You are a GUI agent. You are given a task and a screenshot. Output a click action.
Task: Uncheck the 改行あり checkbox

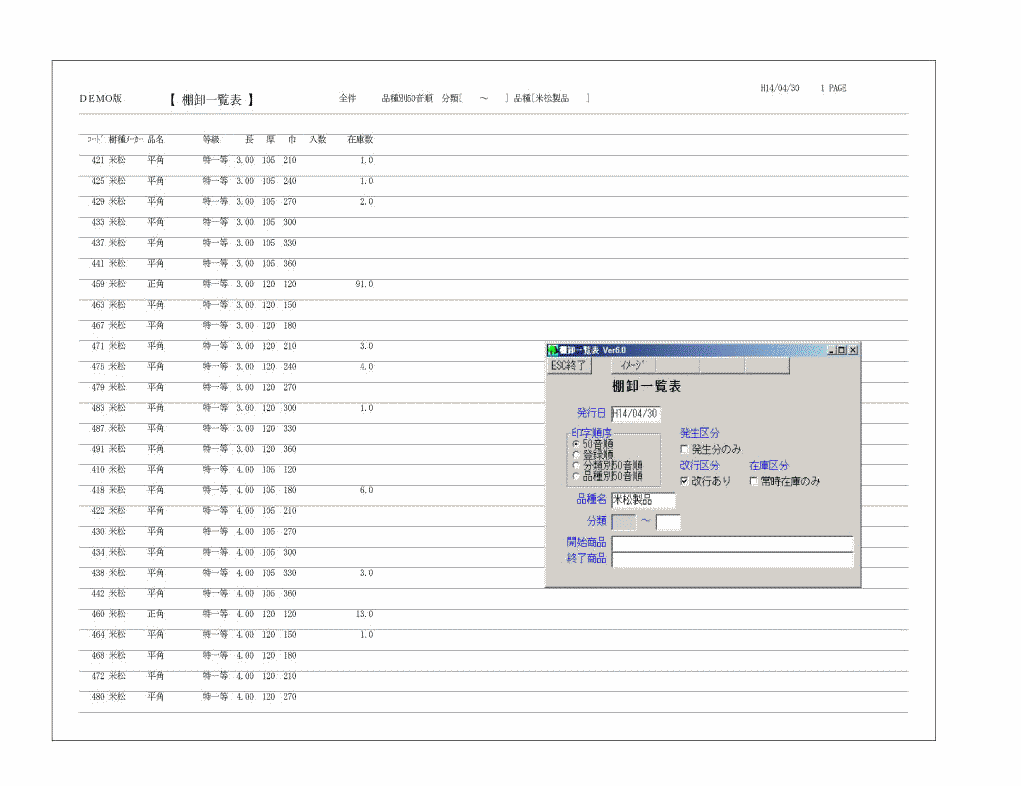[684, 481]
